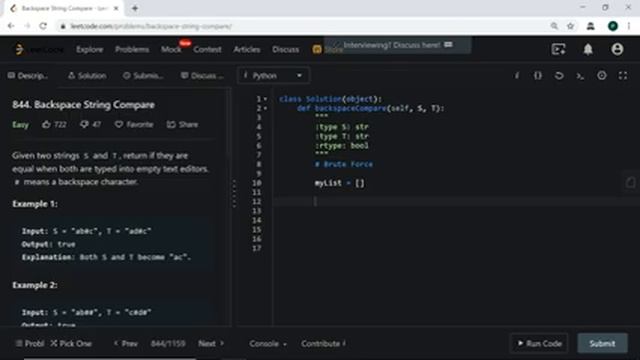Click the Interviewing Discuss here banner
640x360 pixels.
pyautogui.click(x=398, y=45)
